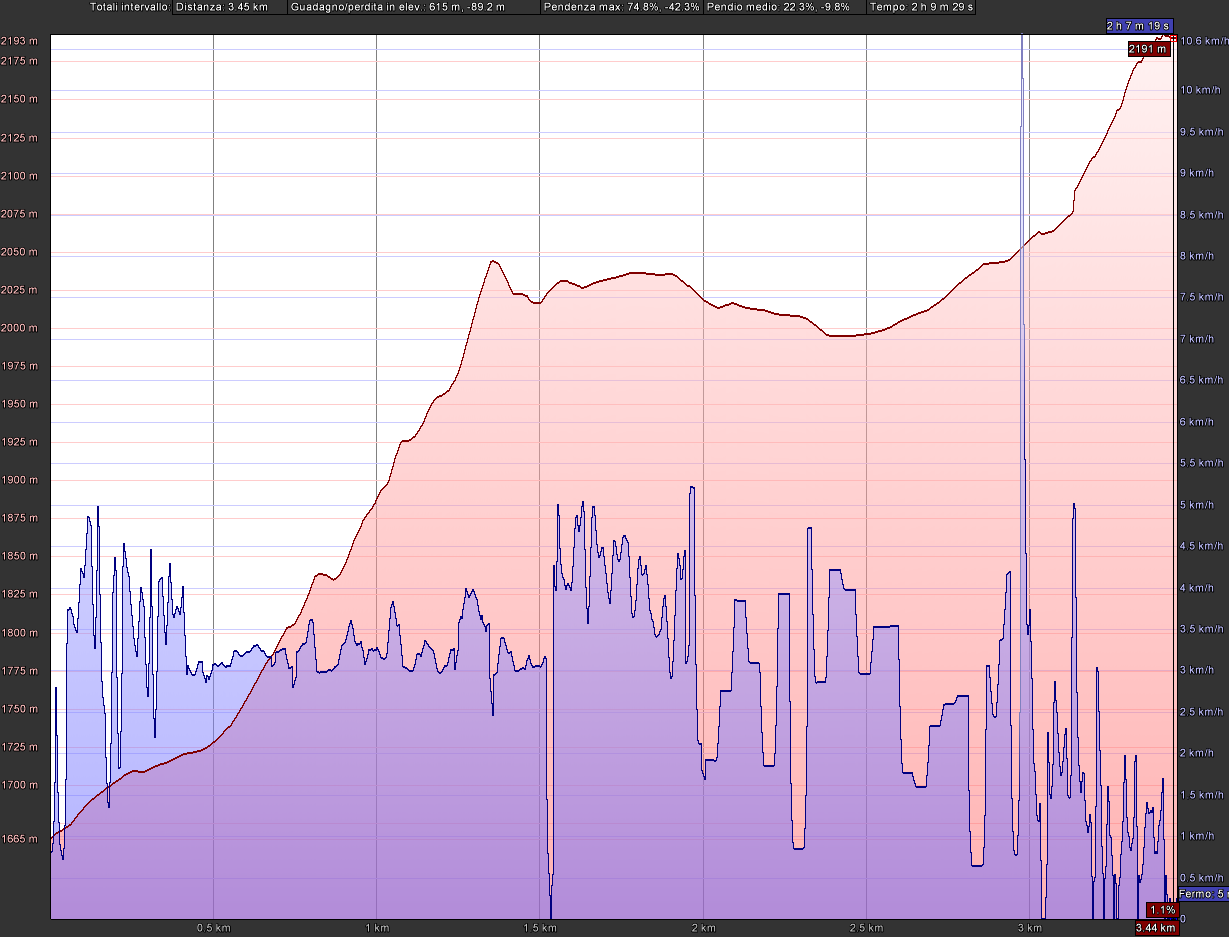The height and width of the screenshot is (937, 1229).
Task: Click the '1950 m' elevation axis label
Action: click(20, 404)
